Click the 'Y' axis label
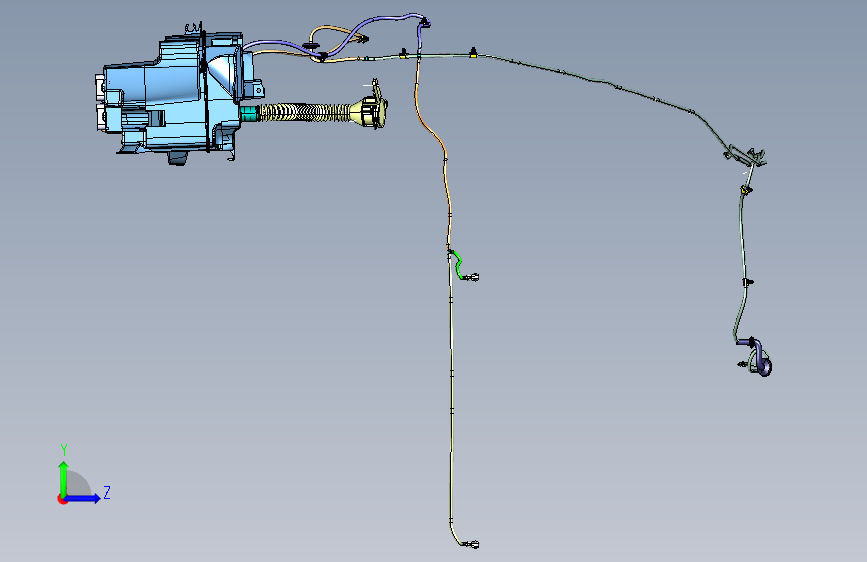 coord(64,450)
